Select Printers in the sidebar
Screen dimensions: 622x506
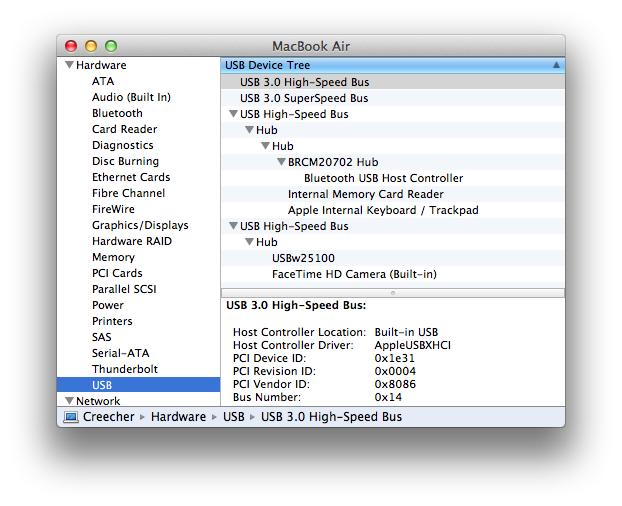coord(112,321)
